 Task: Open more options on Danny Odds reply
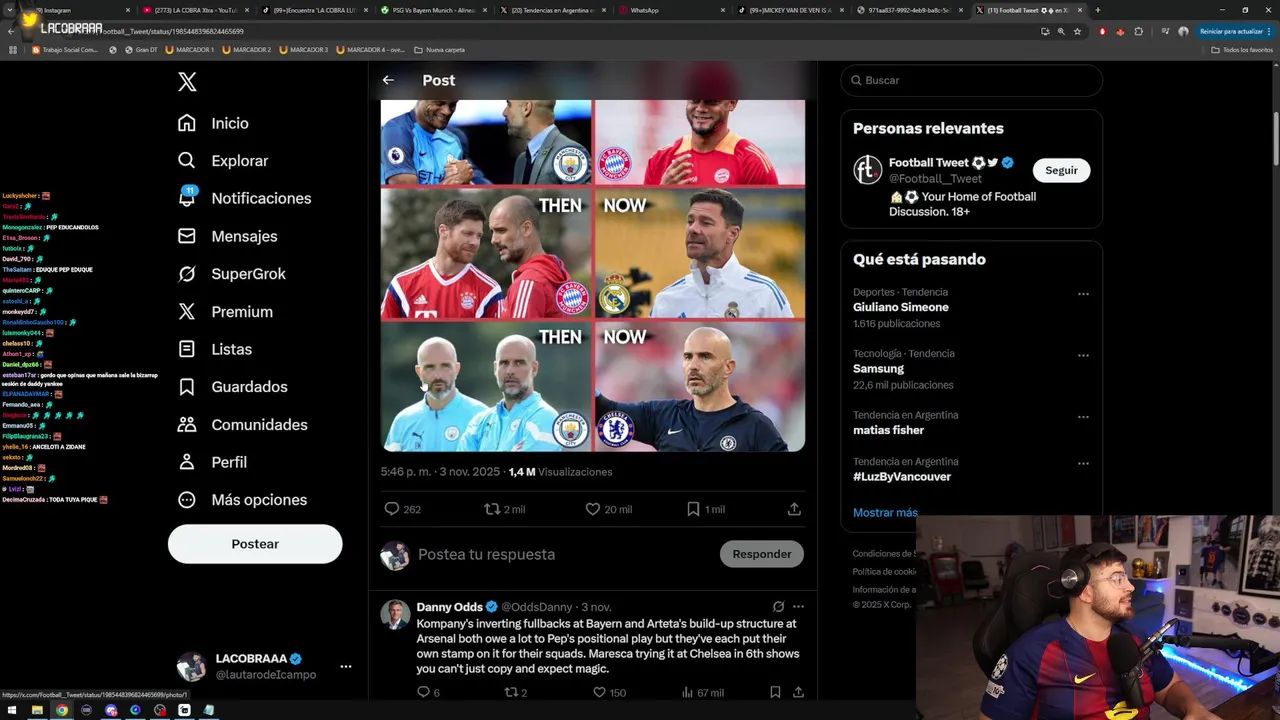(x=798, y=607)
